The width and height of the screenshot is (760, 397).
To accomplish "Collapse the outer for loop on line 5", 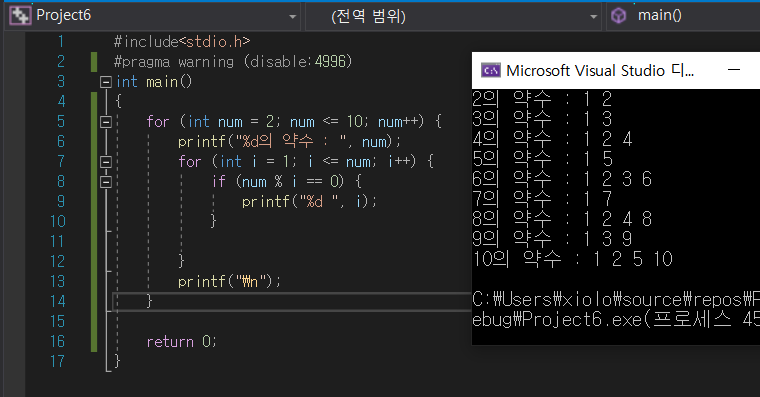I will click(x=106, y=122).
